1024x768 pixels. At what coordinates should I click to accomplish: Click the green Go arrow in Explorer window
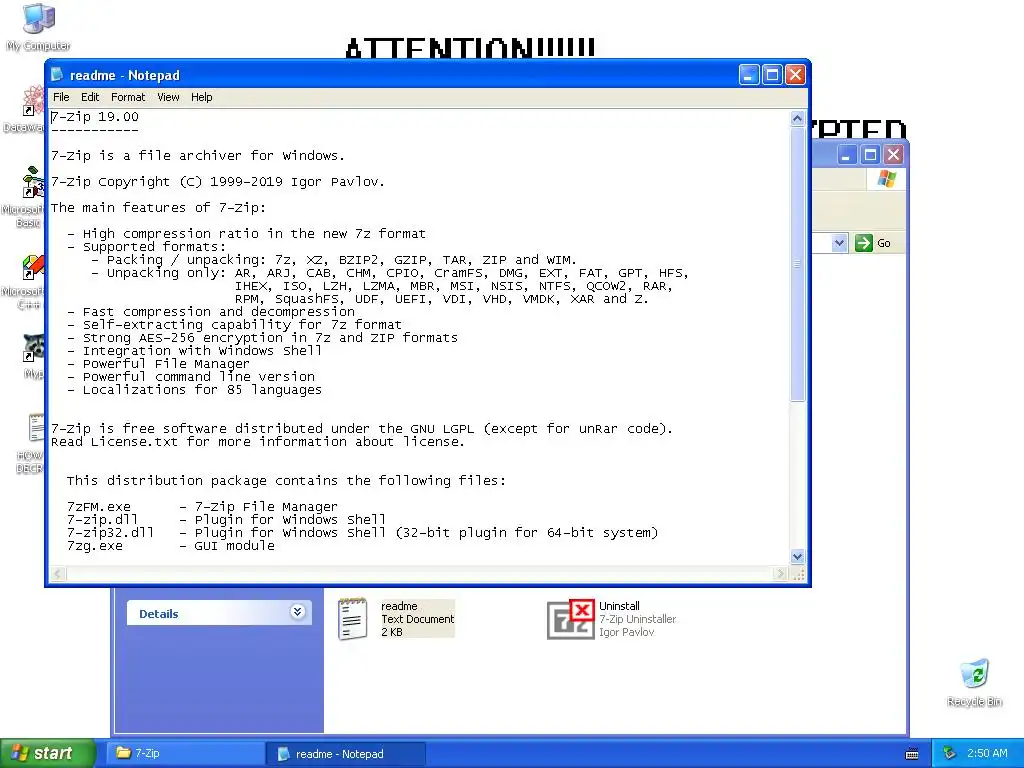click(x=863, y=243)
